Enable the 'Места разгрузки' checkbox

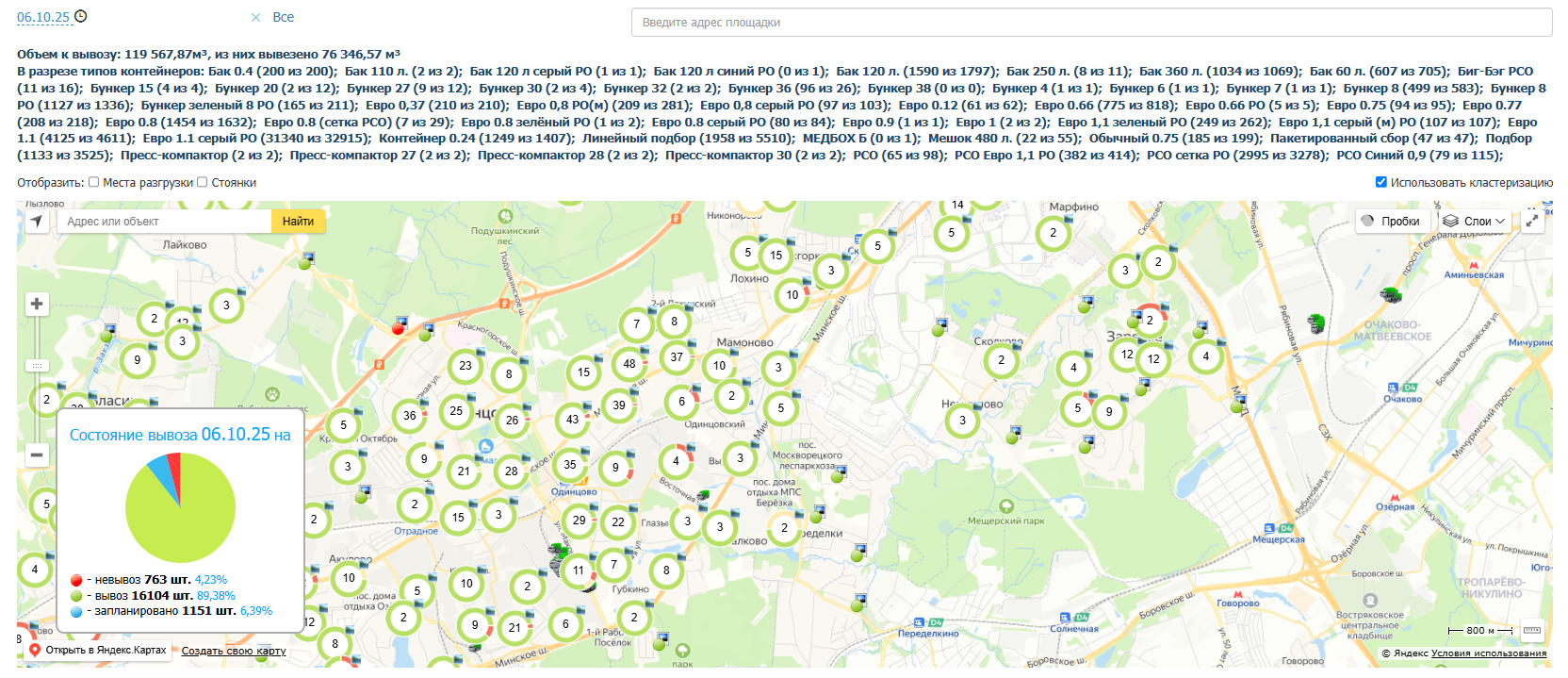pos(94,182)
